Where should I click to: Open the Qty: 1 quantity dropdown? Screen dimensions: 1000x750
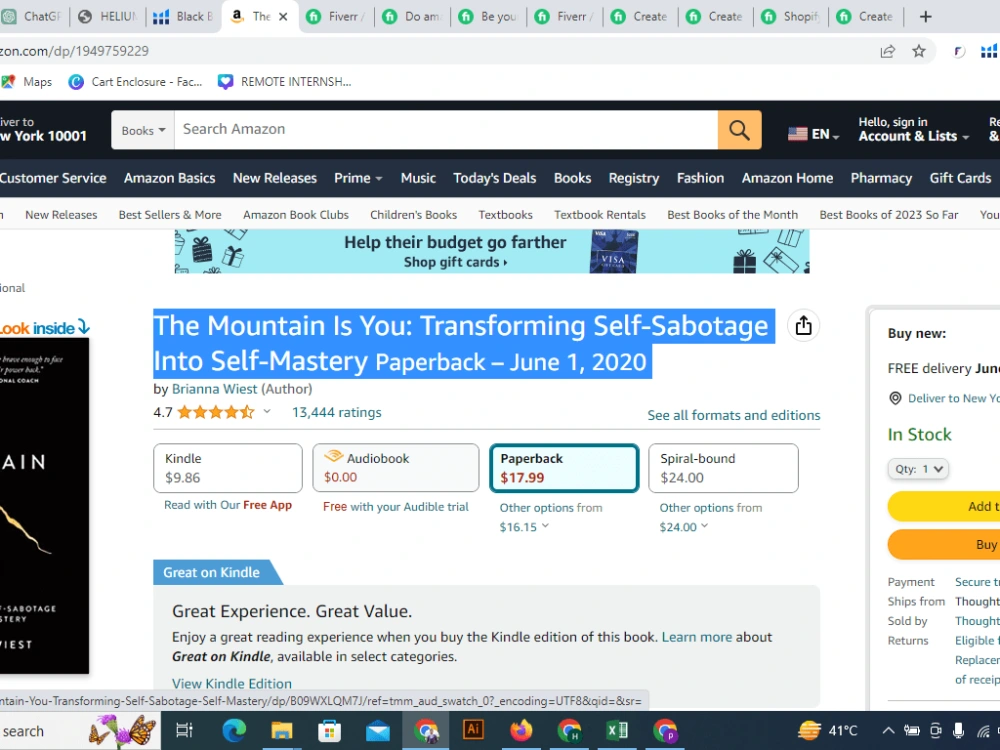918,469
